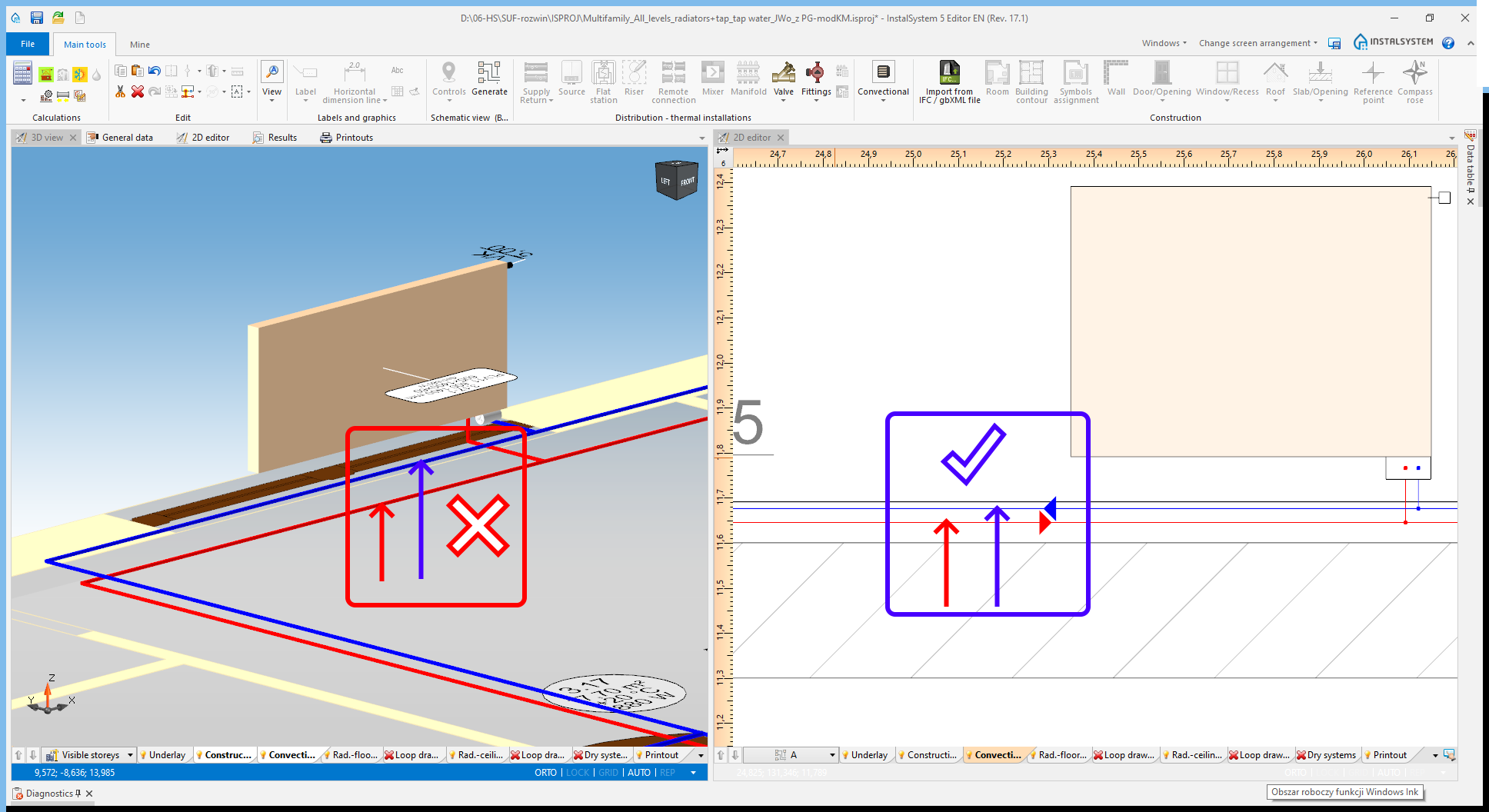Open Change screen arrangement dropdown
This screenshot has height=812, width=1489.
pos(1257,43)
